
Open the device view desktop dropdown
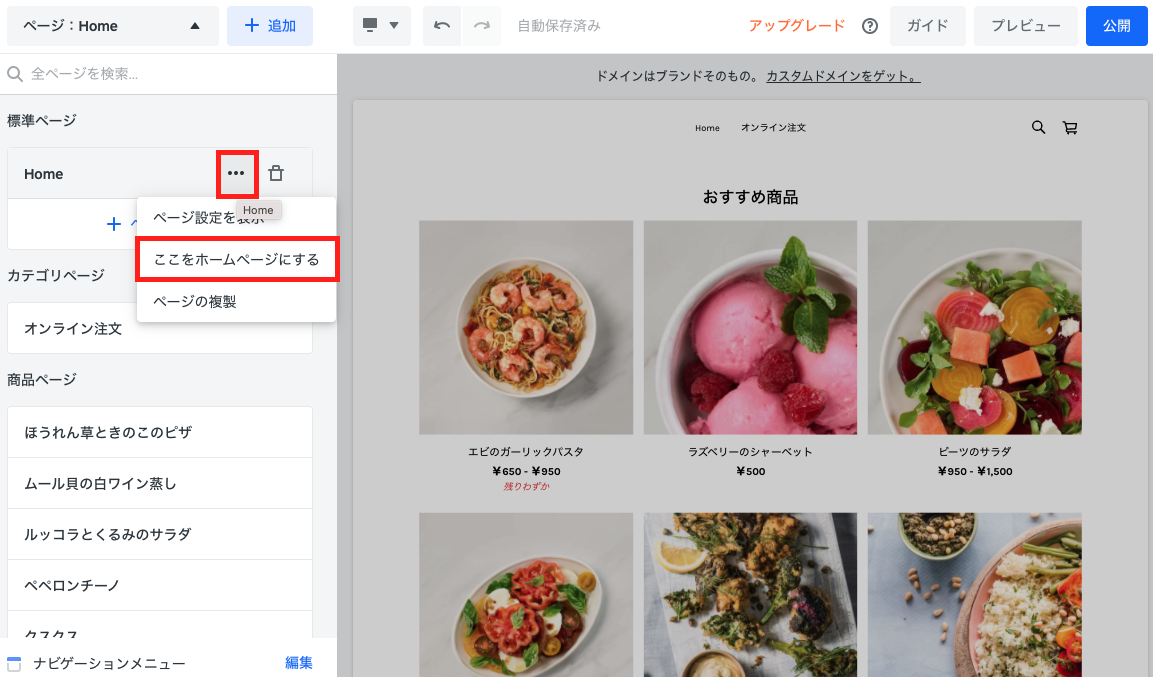382,26
